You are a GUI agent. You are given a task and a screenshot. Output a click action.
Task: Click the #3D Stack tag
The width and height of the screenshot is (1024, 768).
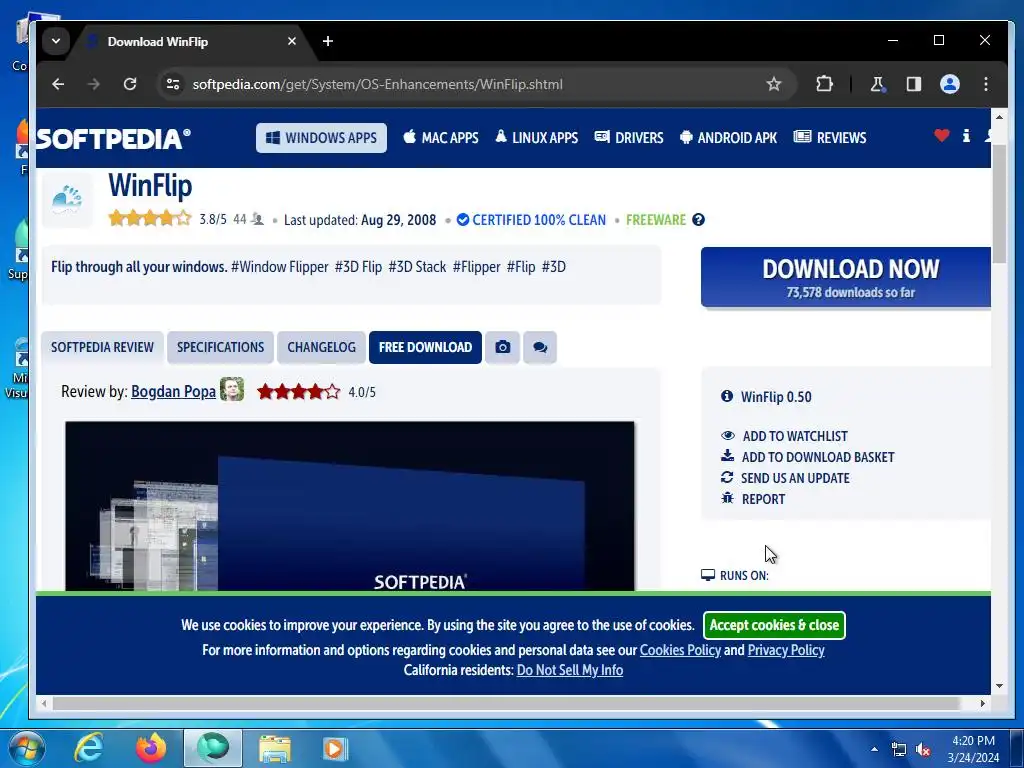(417, 267)
